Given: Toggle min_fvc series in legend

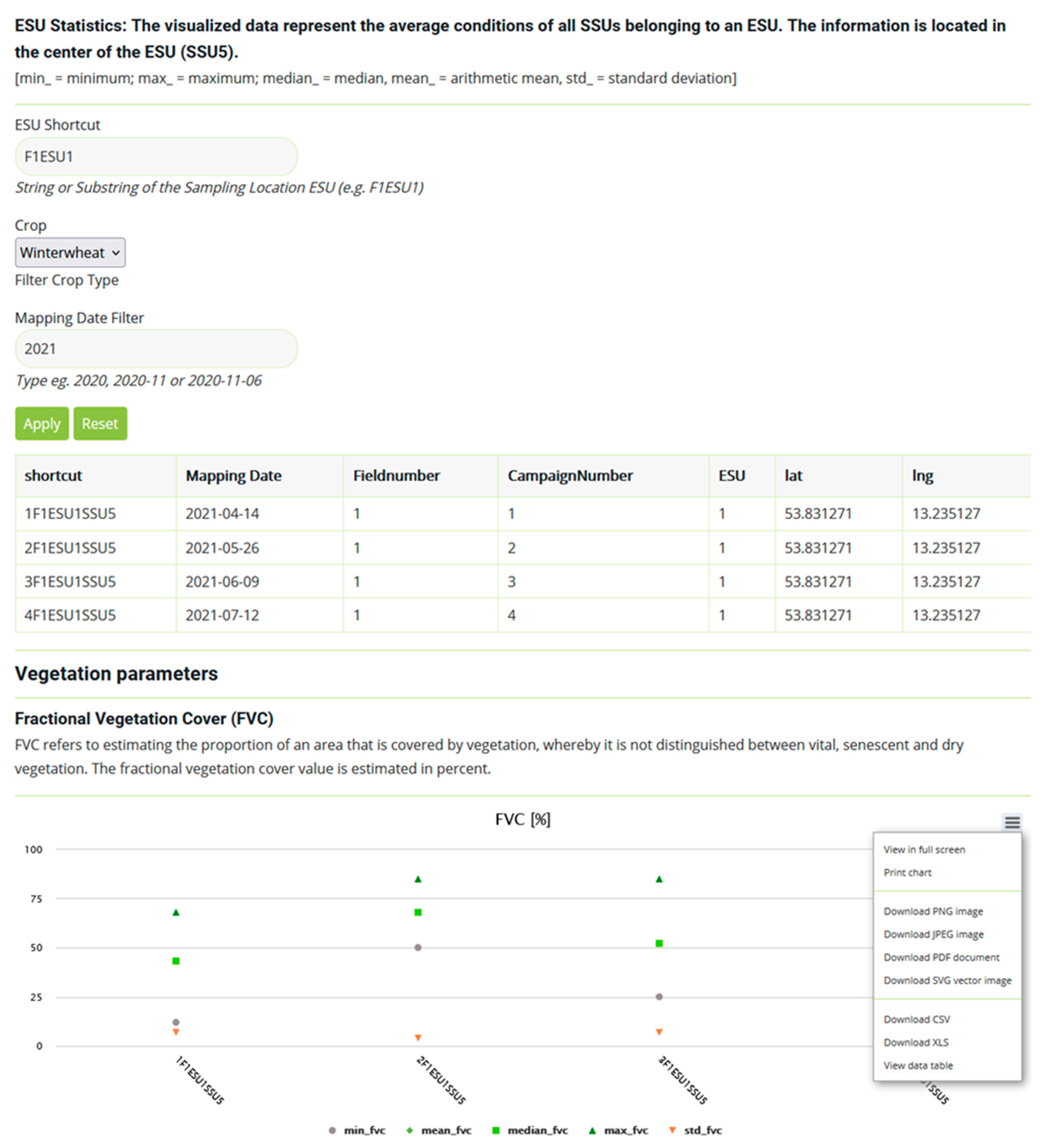Looking at the screenshot, I should point(364,1130).
